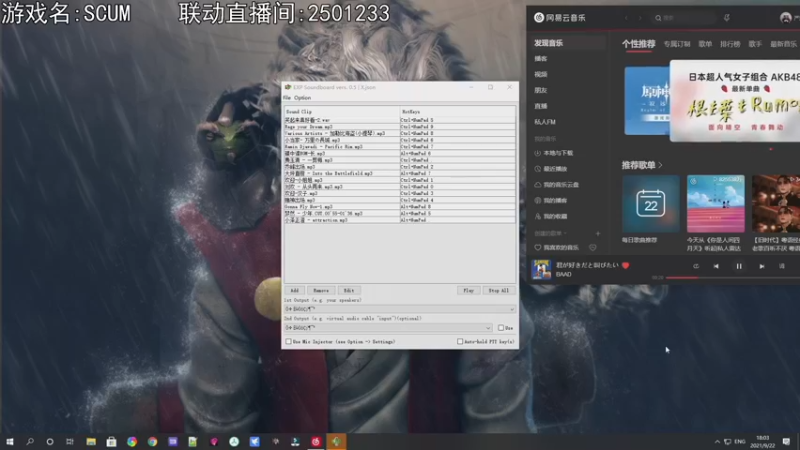The image size is (800, 450).
Task: Click the Add button in Soundboard
Action: click(294, 290)
